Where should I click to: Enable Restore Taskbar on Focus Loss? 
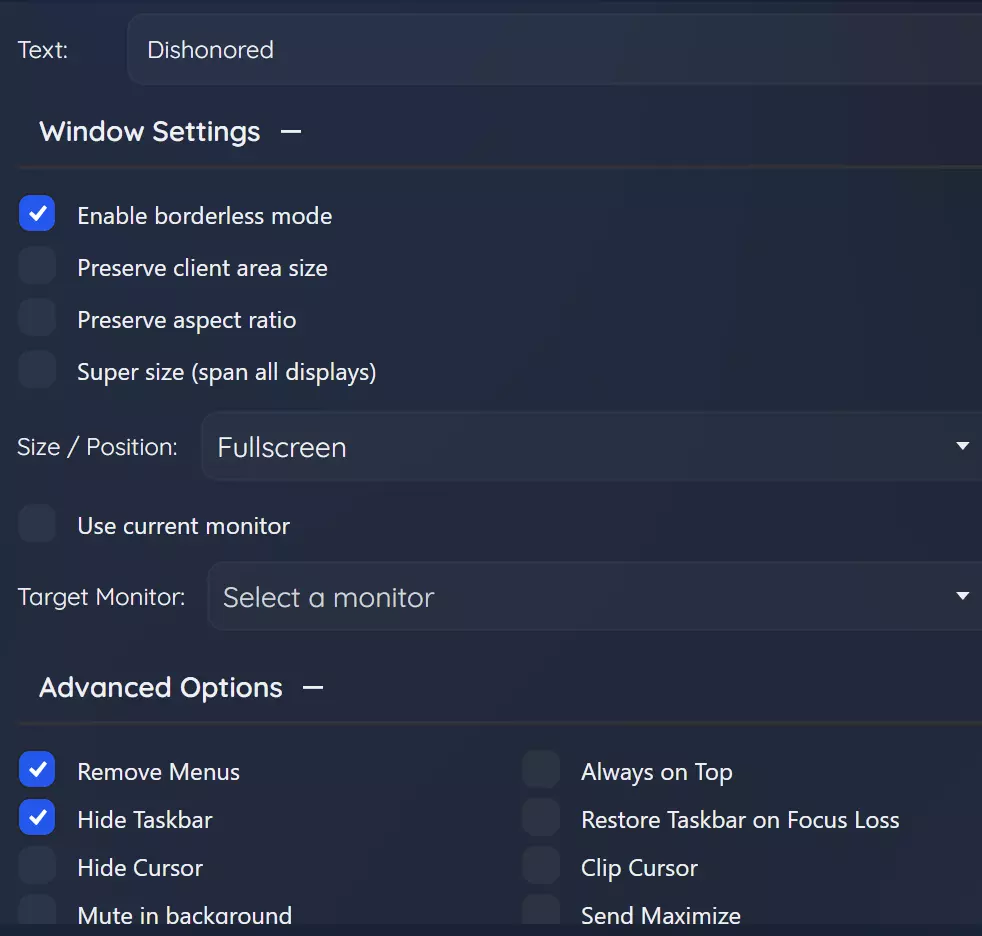[x=541, y=819]
